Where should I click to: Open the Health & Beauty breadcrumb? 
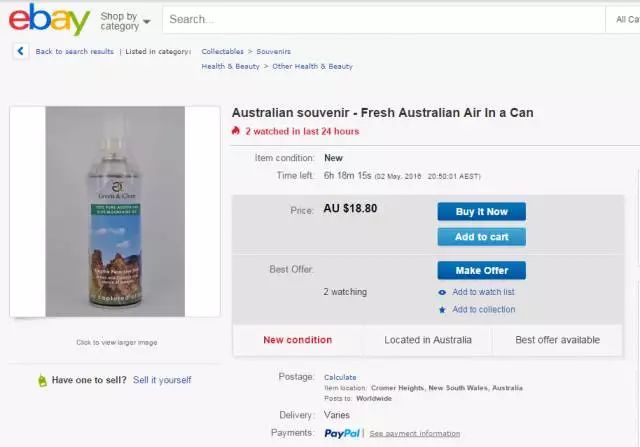[230, 66]
